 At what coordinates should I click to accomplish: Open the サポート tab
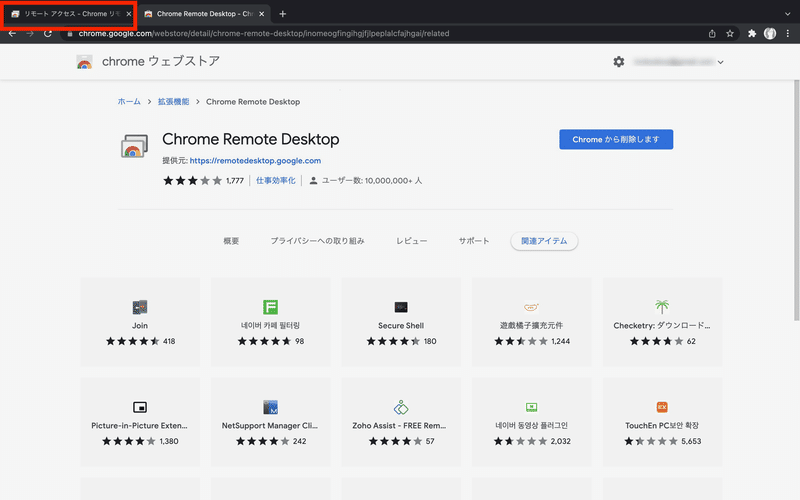pyautogui.click(x=474, y=241)
